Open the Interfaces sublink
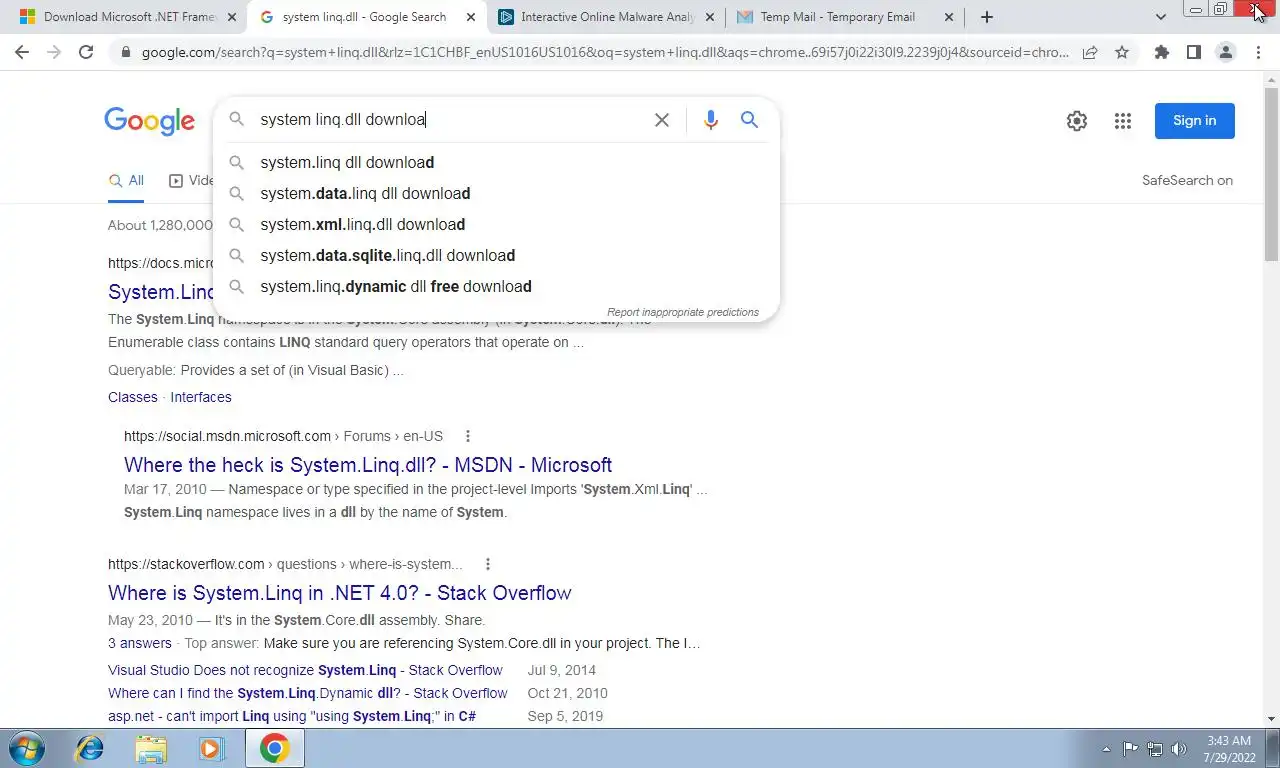1280x768 pixels. pyautogui.click(x=201, y=397)
